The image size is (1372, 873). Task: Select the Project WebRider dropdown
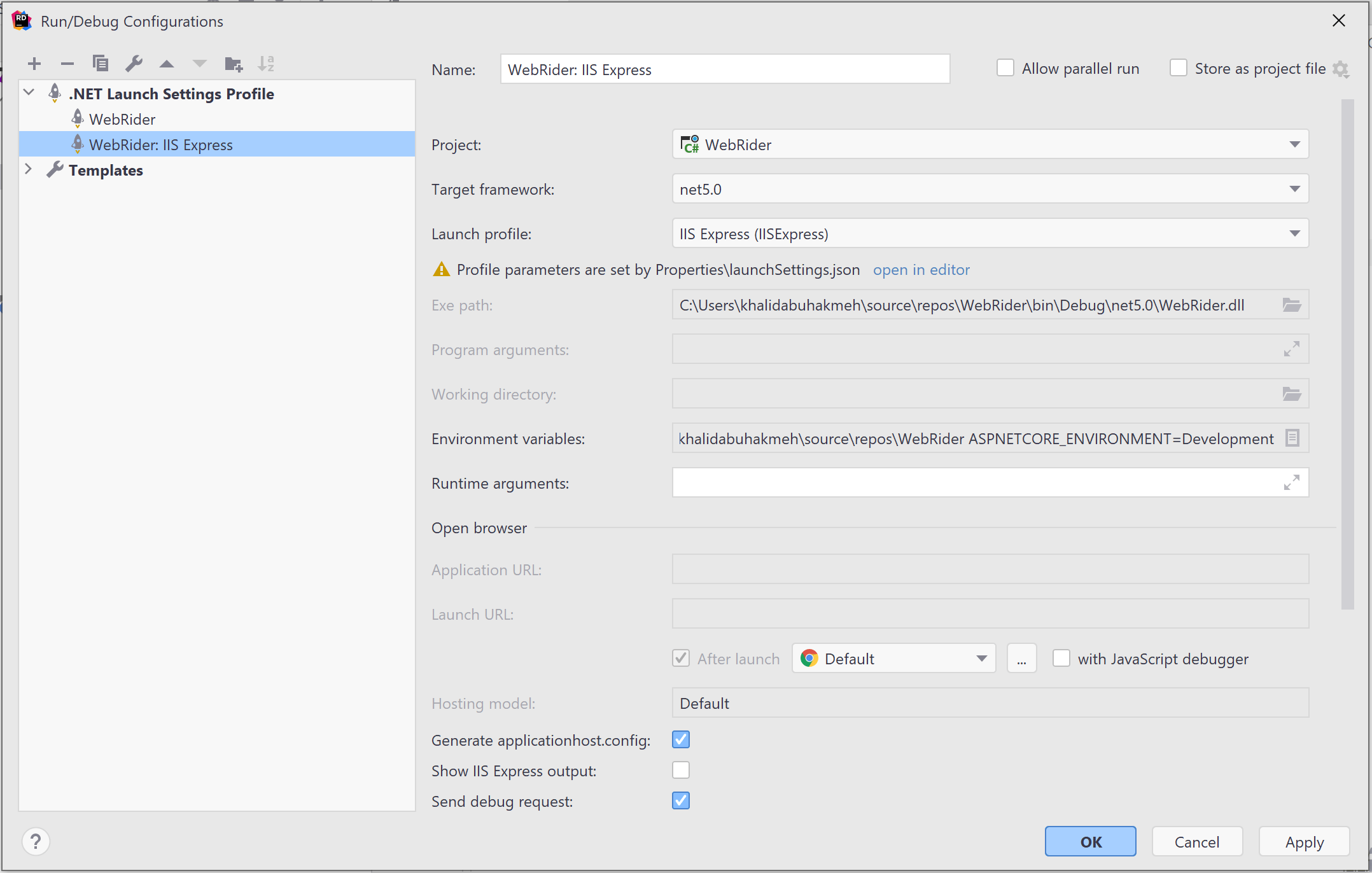989,144
